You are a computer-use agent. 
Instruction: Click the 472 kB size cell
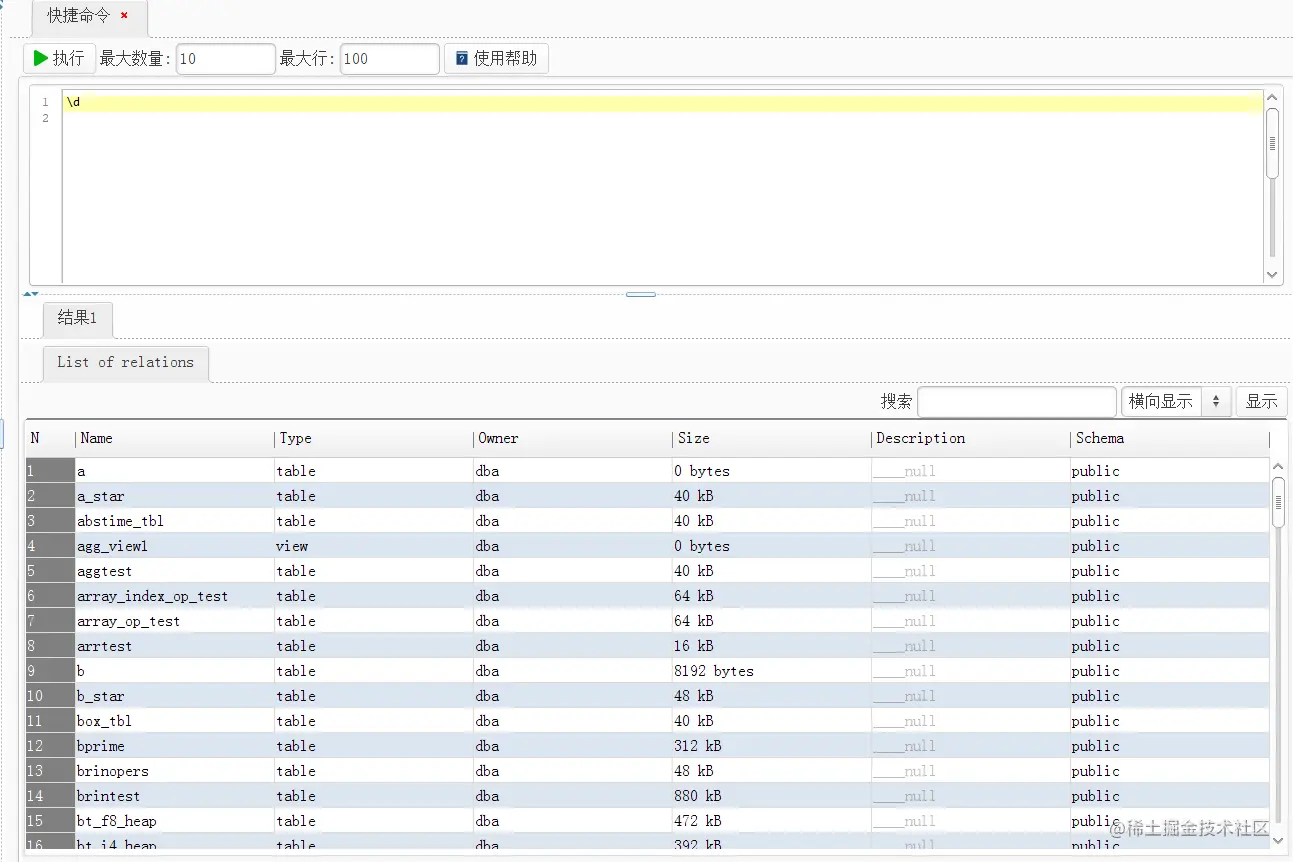coord(771,821)
